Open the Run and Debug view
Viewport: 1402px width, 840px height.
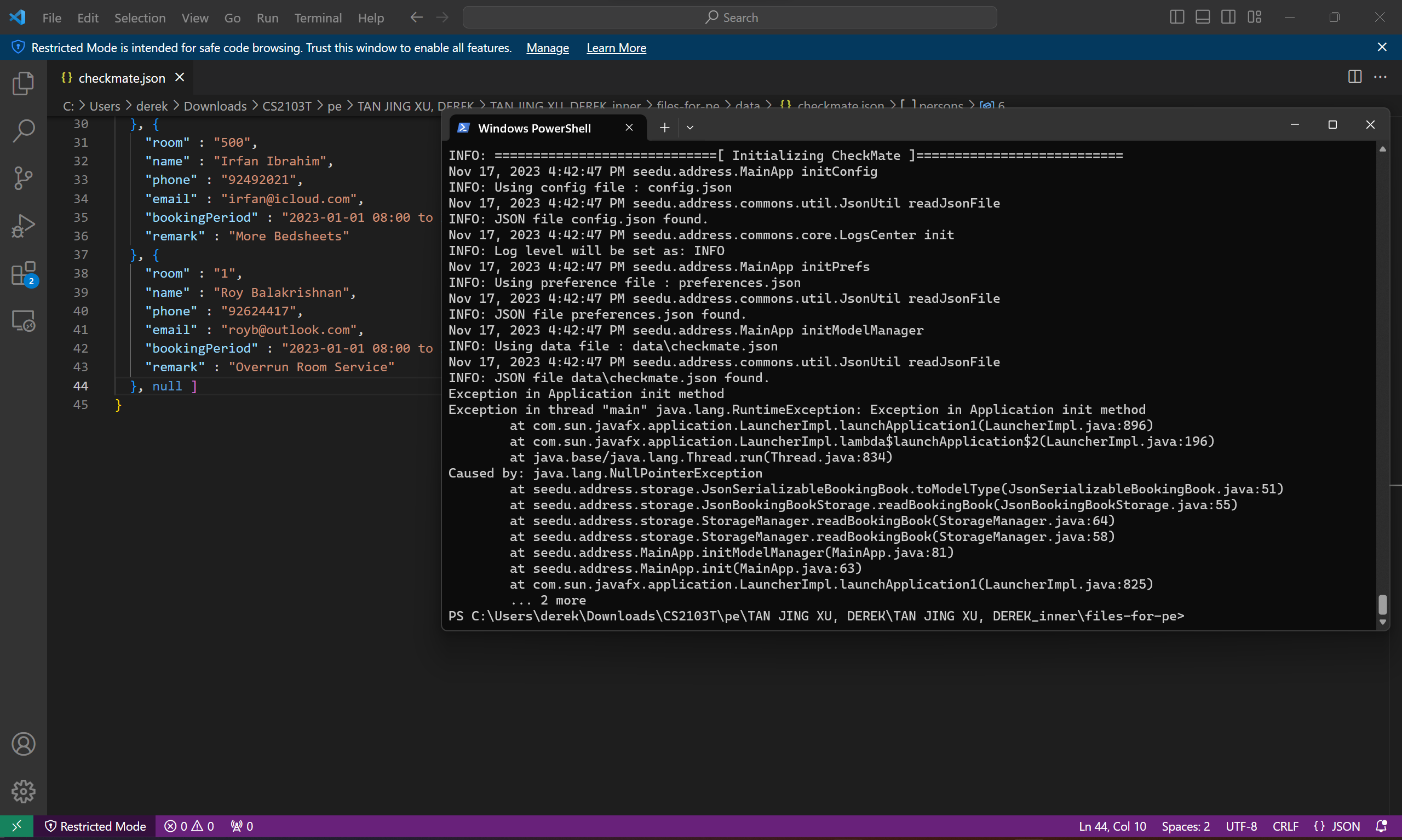click(x=23, y=226)
